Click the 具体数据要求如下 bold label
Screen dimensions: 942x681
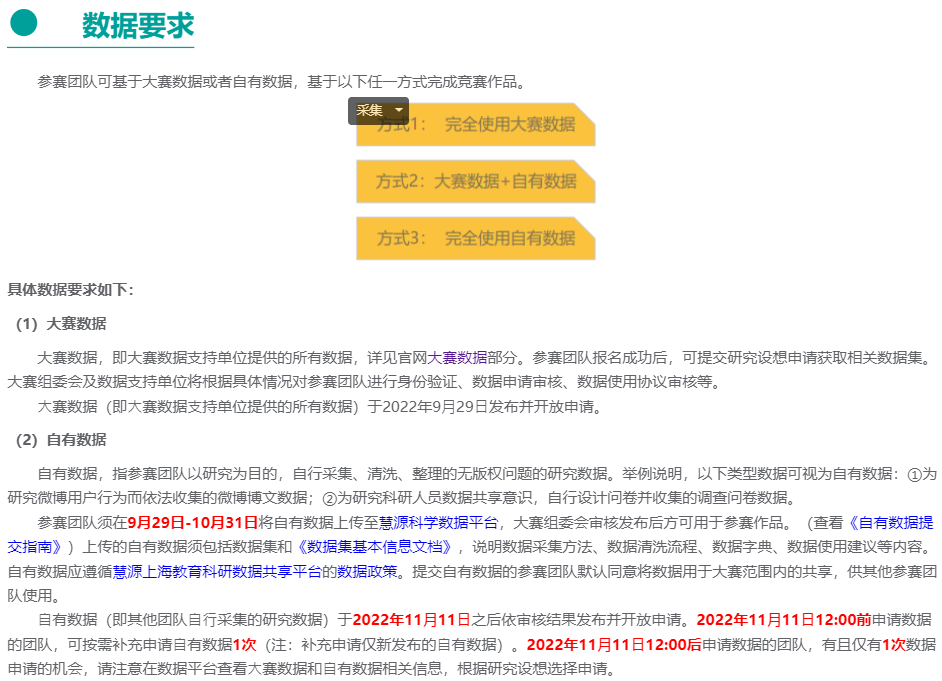(x=70, y=290)
